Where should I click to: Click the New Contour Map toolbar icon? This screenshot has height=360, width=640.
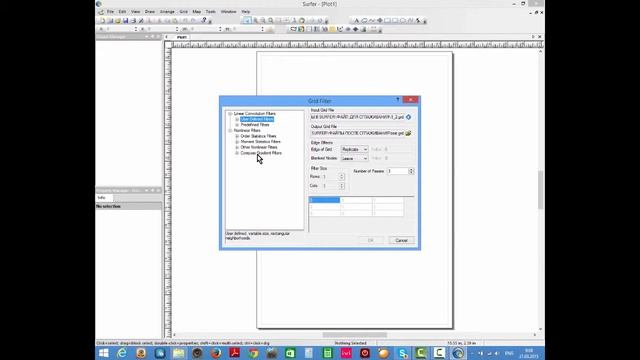301,29
